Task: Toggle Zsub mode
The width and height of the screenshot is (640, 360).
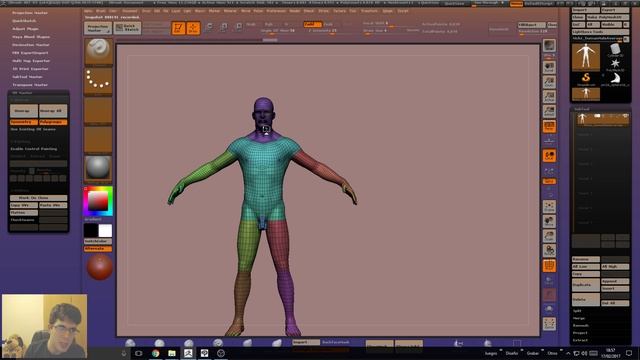Action: tap(328, 24)
